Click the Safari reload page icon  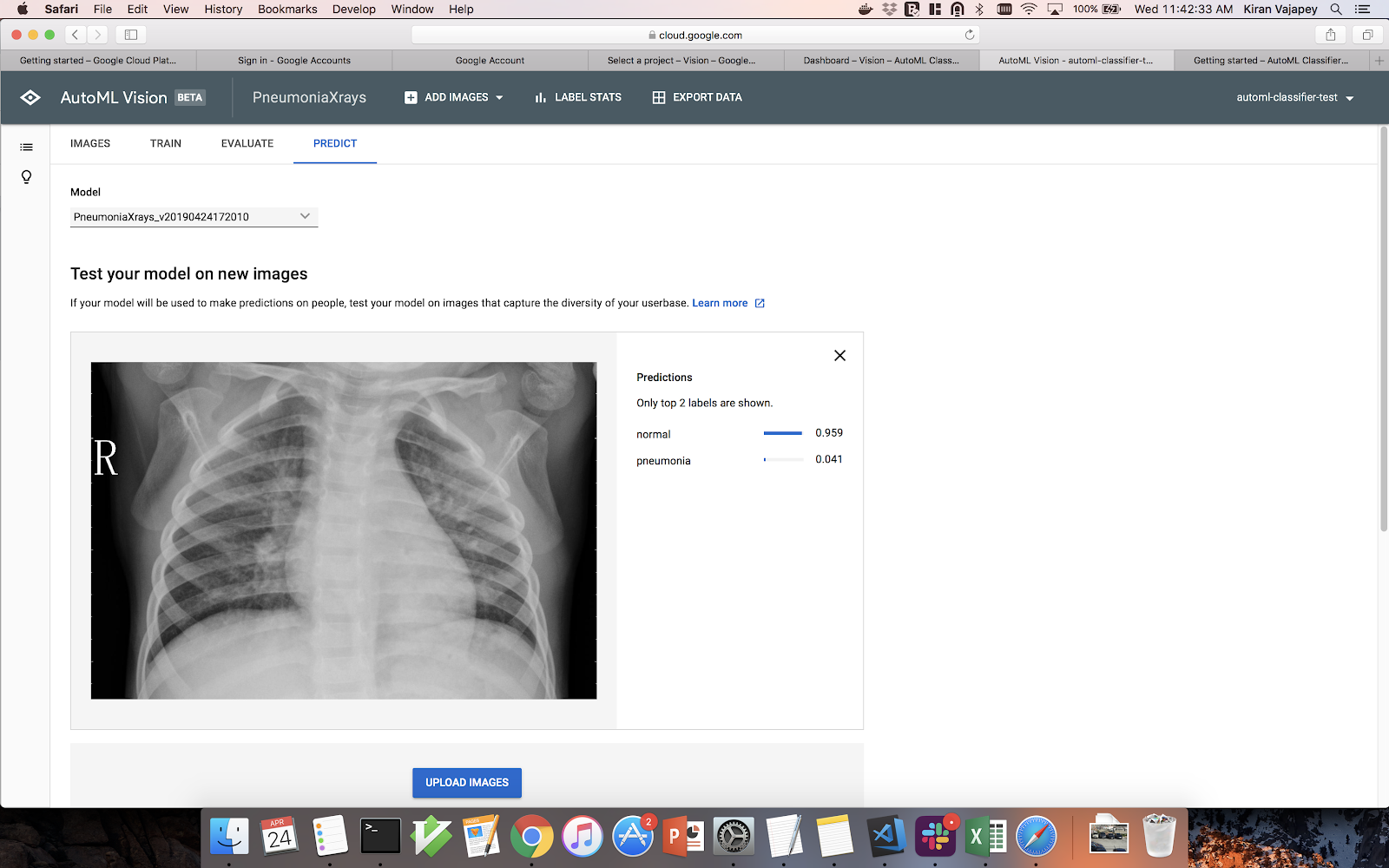tap(970, 35)
